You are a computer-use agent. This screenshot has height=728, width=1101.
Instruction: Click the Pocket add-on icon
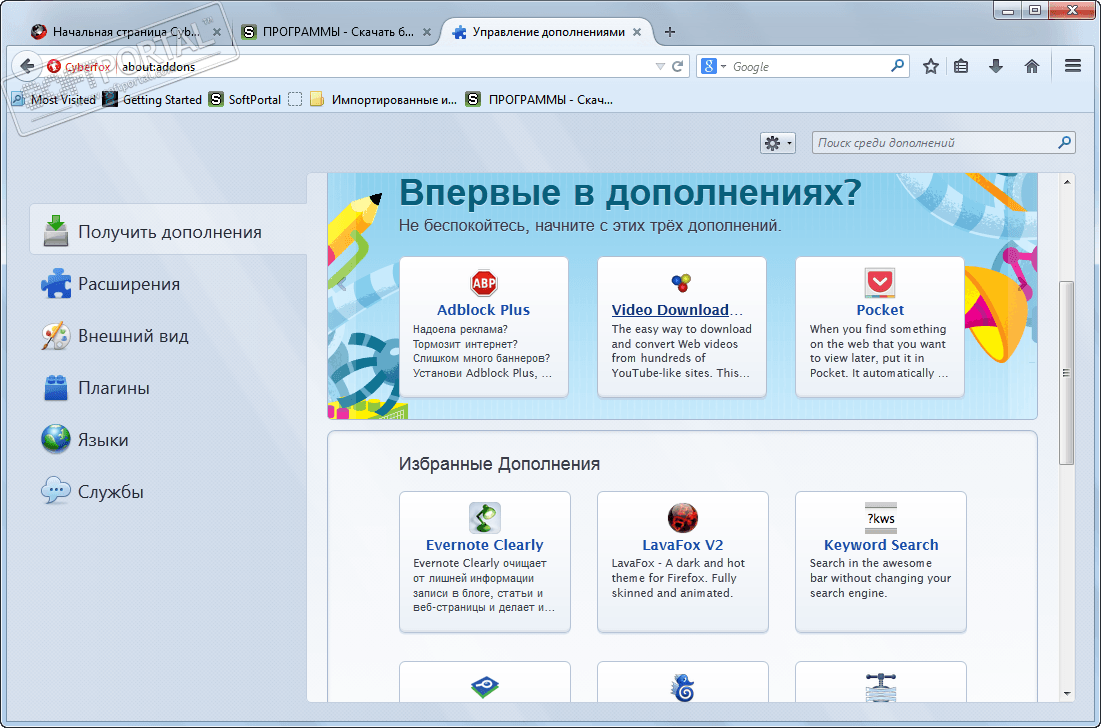pyautogui.click(x=880, y=283)
